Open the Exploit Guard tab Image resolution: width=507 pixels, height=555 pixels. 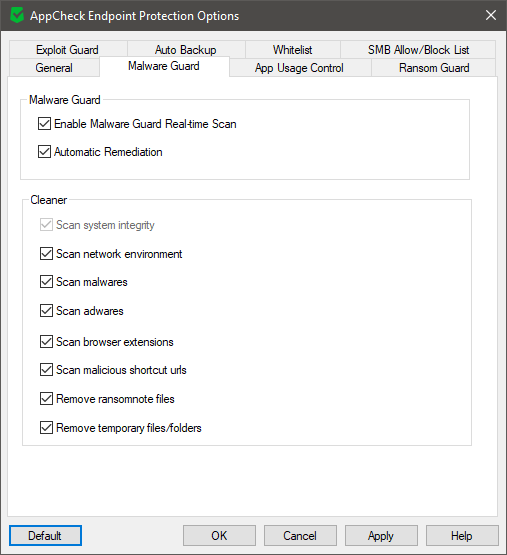click(x=67, y=50)
